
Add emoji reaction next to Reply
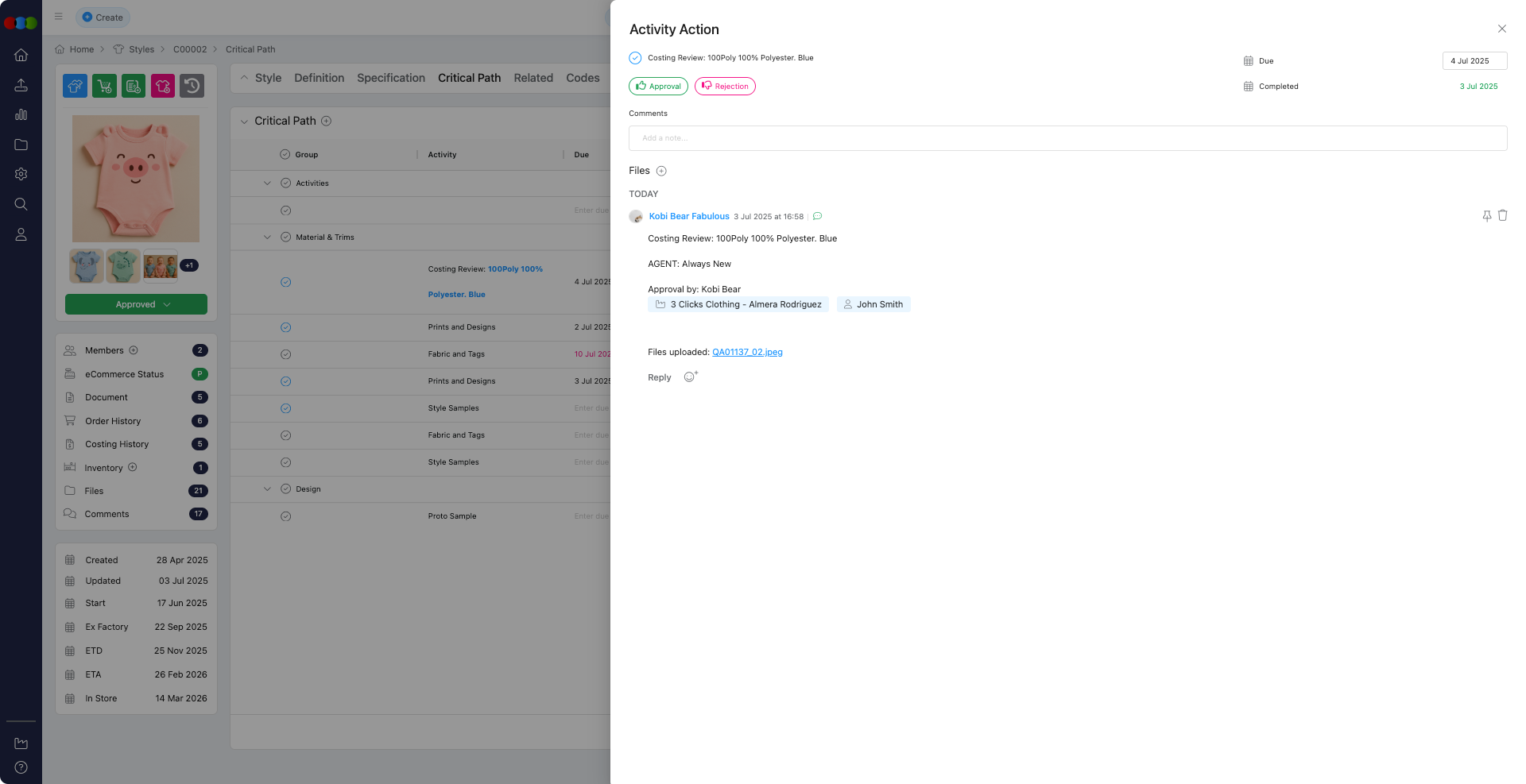coord(690,377)
